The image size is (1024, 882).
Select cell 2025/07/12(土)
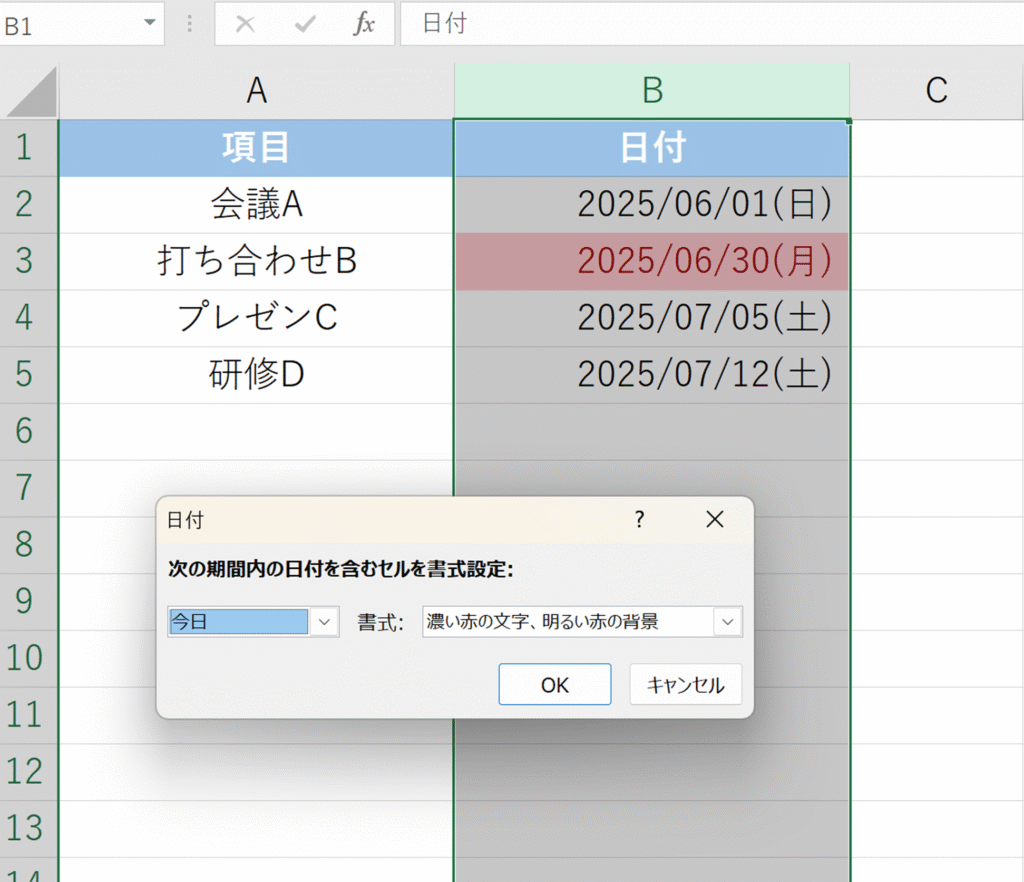pyautogui.click(x=652, y=375)
